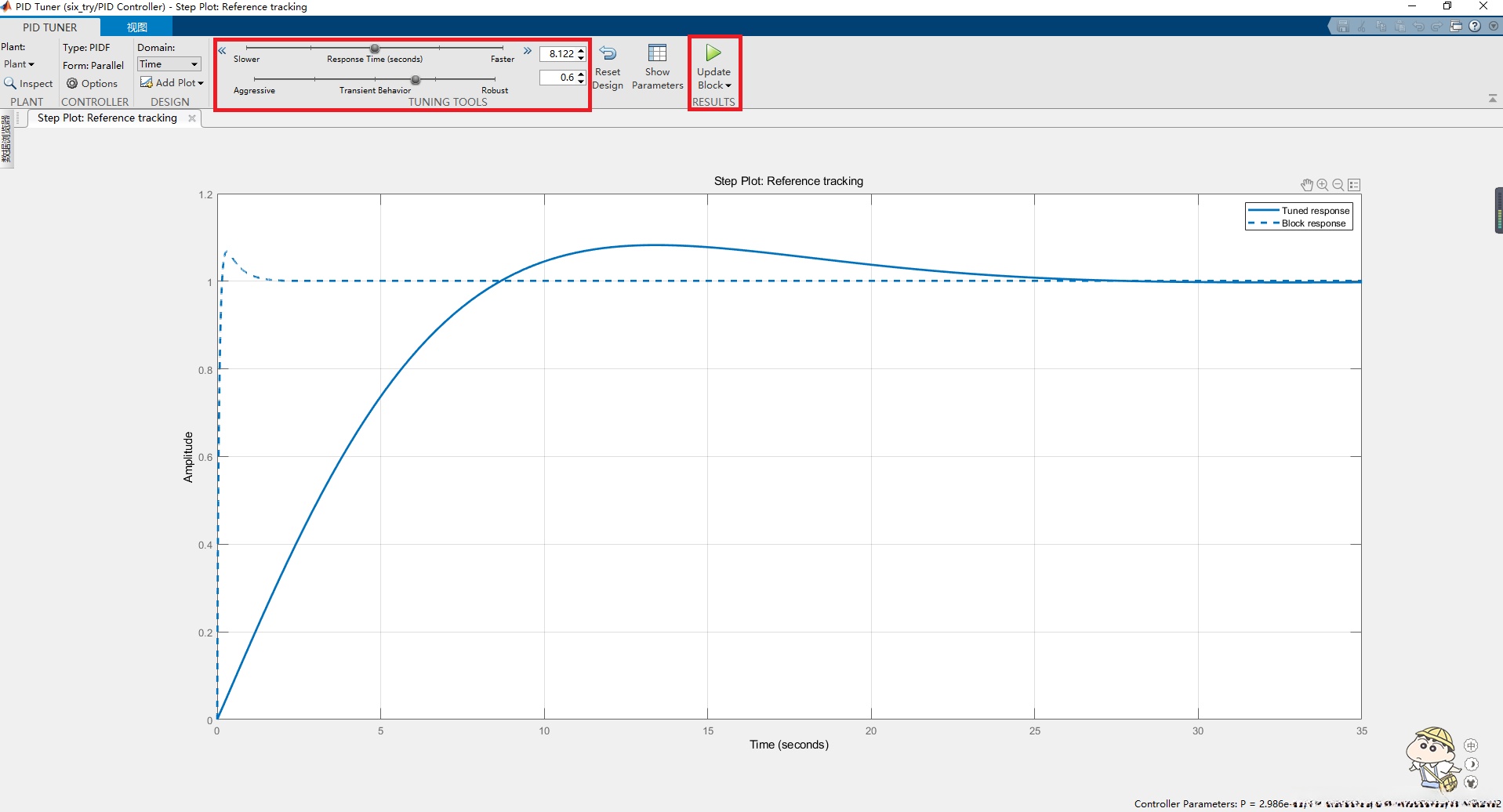Click the switch windows icon
This screenshot has width=1503, height=812.
[1456, 27]
